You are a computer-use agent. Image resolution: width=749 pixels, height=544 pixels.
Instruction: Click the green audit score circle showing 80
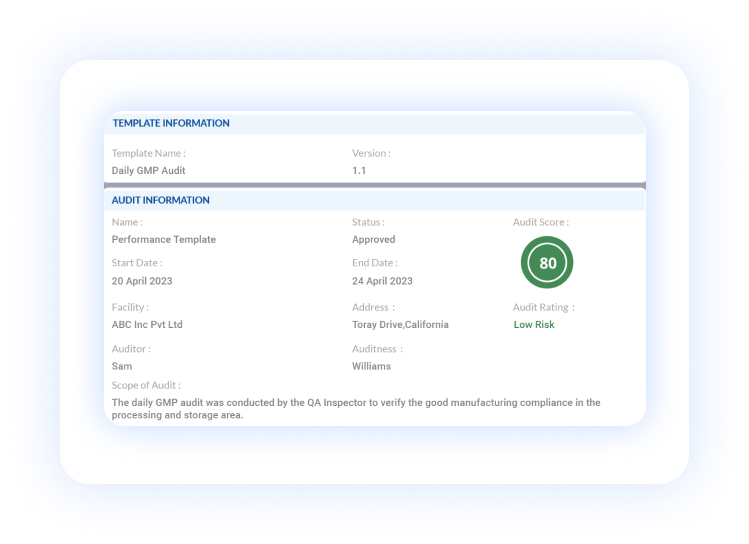pyautogui.click(x=547, y=263)
